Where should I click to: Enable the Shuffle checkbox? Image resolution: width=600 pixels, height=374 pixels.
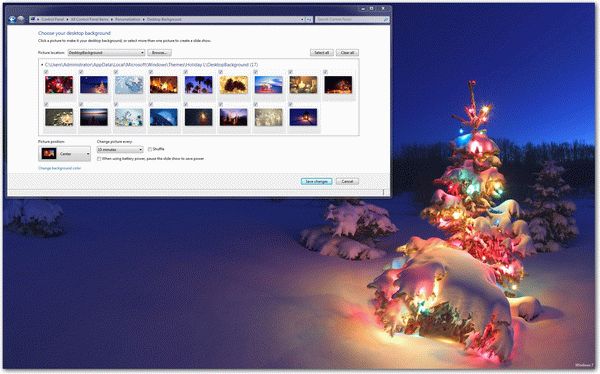point(150,149)
